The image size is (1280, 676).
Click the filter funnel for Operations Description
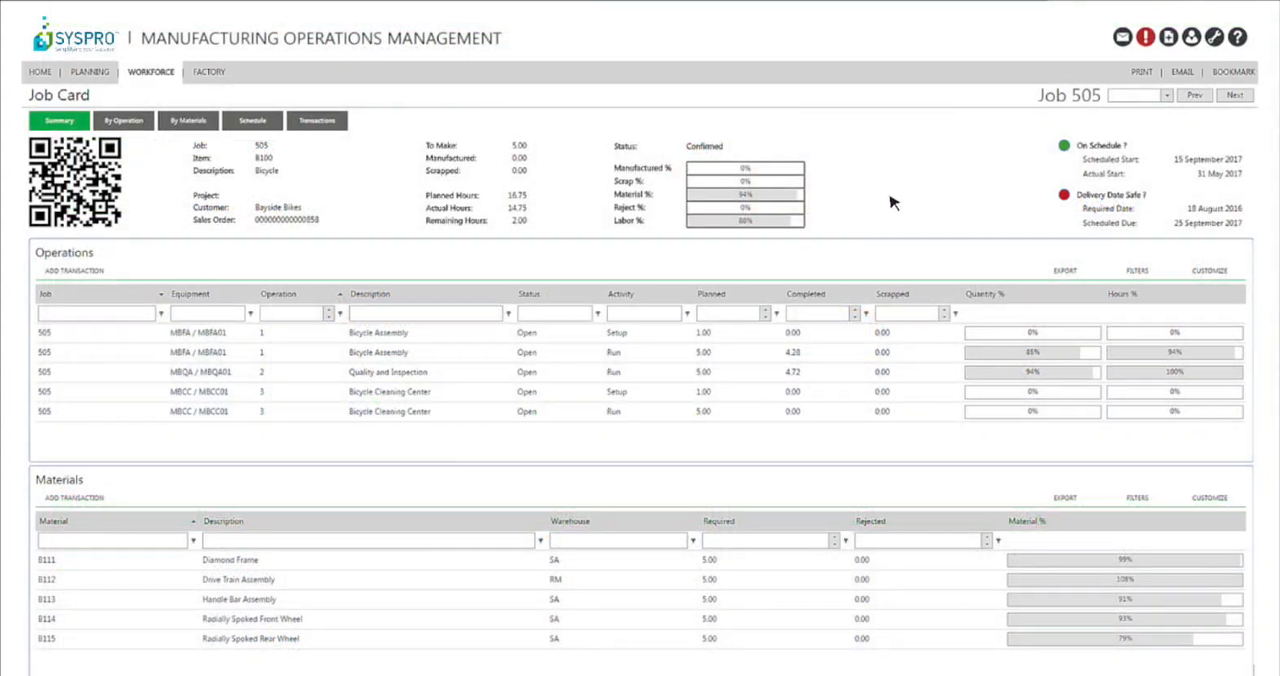pos(508,314)
